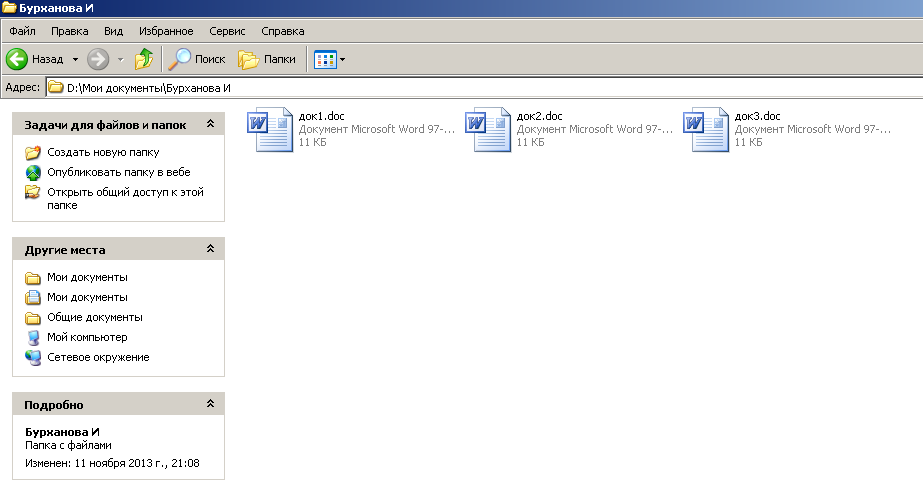The image size is (923, 501).
Task: Click the Назад button label
Action: (47, 59)
